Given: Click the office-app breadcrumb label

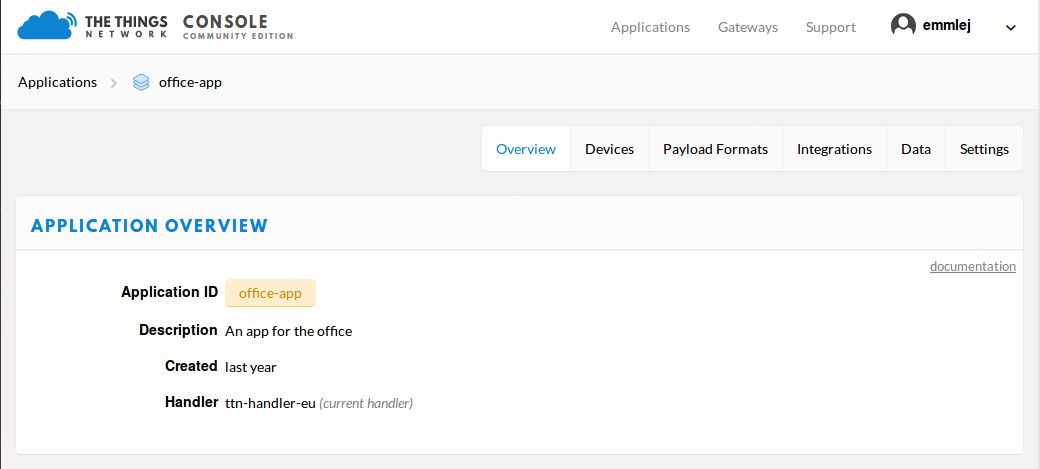Looking at the screenshot, I should 190,83.
